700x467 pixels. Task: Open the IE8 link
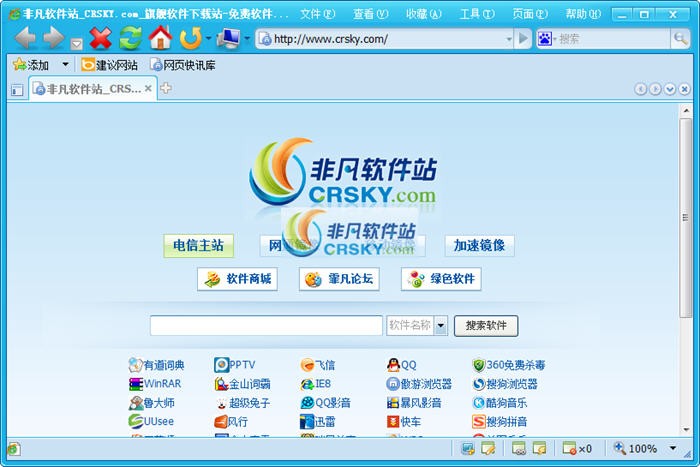coord(316,384)
